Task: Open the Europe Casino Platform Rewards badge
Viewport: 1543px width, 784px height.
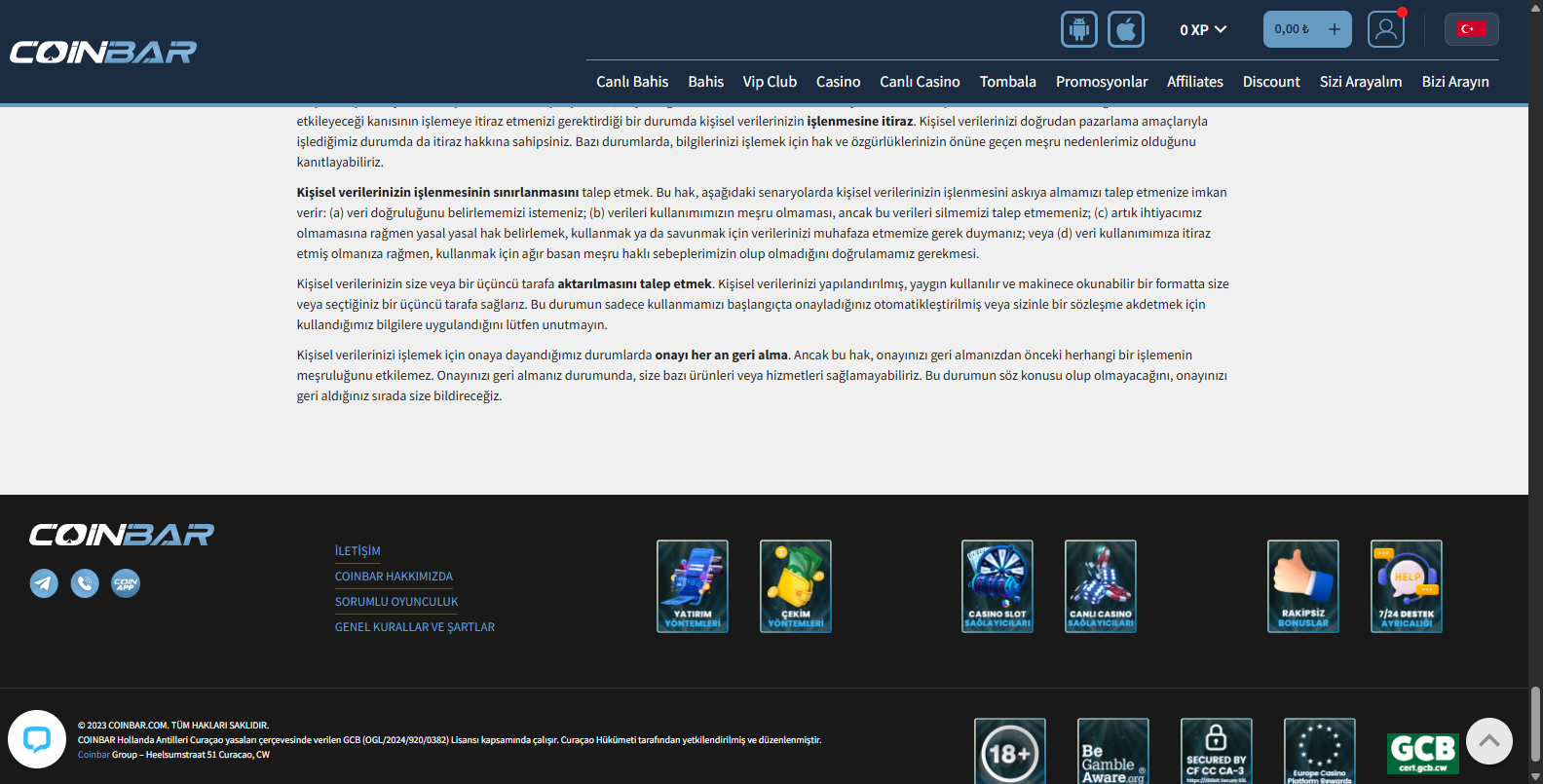Action: click(1320, 752)
